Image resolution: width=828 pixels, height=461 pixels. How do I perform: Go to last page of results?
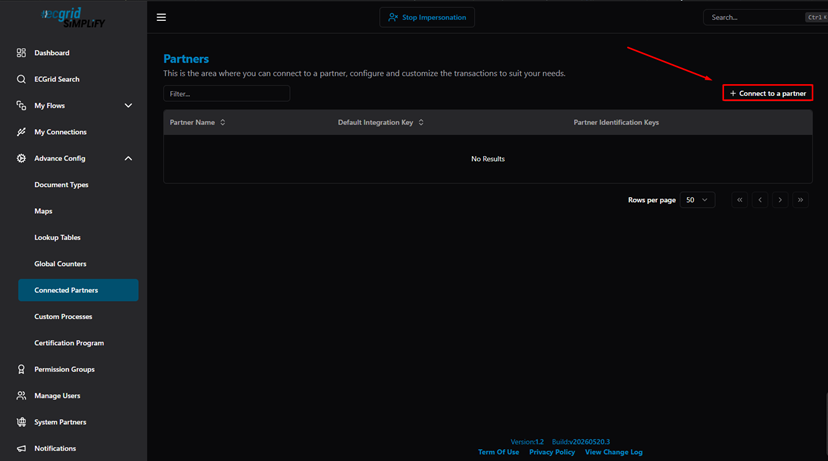tap(801, 200)
